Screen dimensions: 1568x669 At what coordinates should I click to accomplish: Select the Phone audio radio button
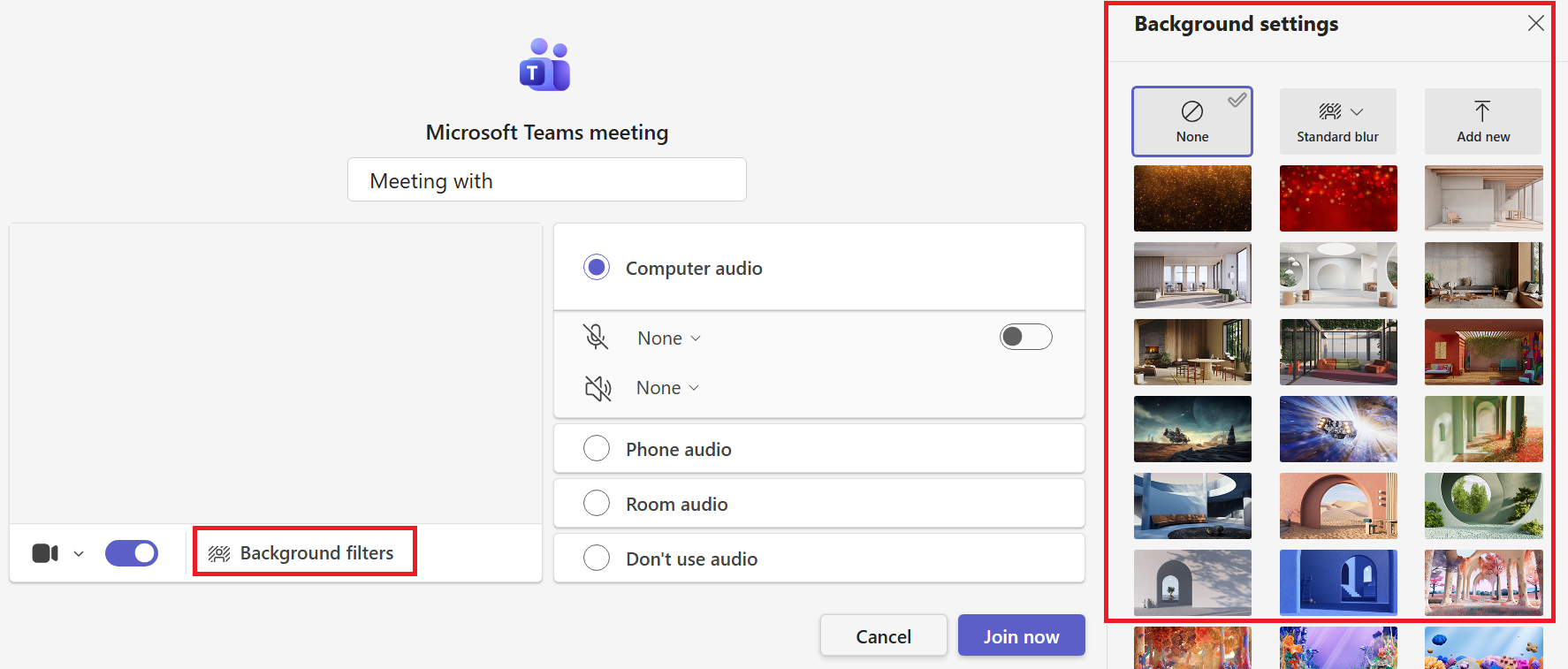597,449
